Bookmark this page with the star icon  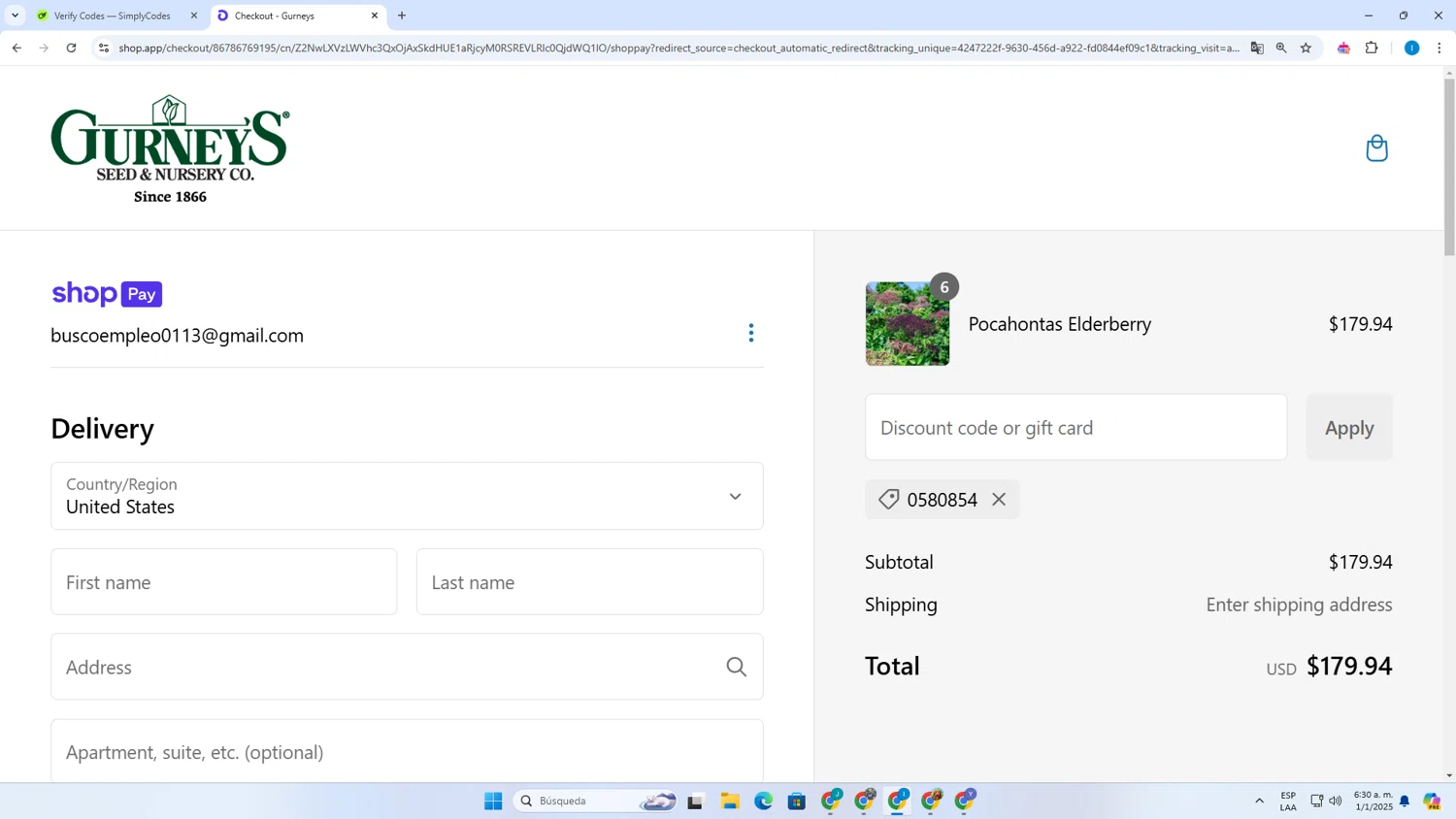(1306, 48)
